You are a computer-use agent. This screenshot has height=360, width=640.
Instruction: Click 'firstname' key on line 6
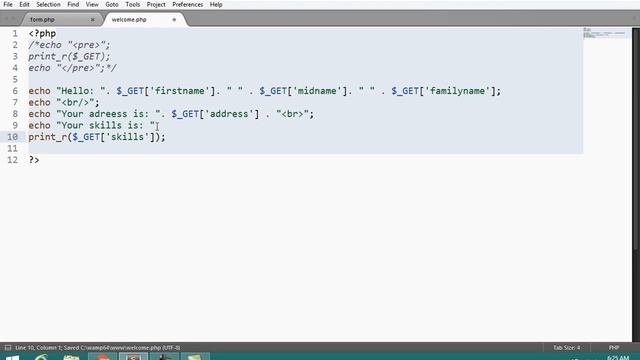[x=180, y=91]
